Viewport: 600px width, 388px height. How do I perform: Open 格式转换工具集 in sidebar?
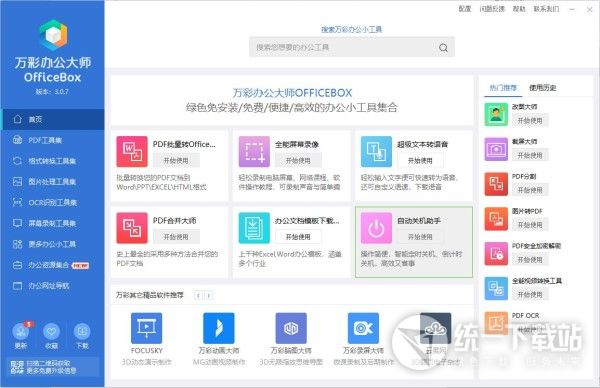53,161
